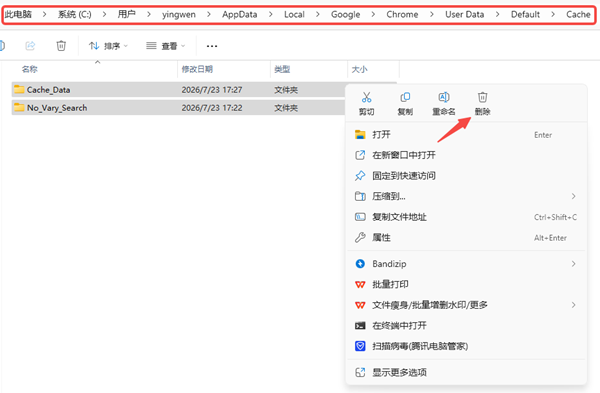Click the Copy icon in context menu
Viewport: 600px width, 393px height.
[x=405, y=97]
